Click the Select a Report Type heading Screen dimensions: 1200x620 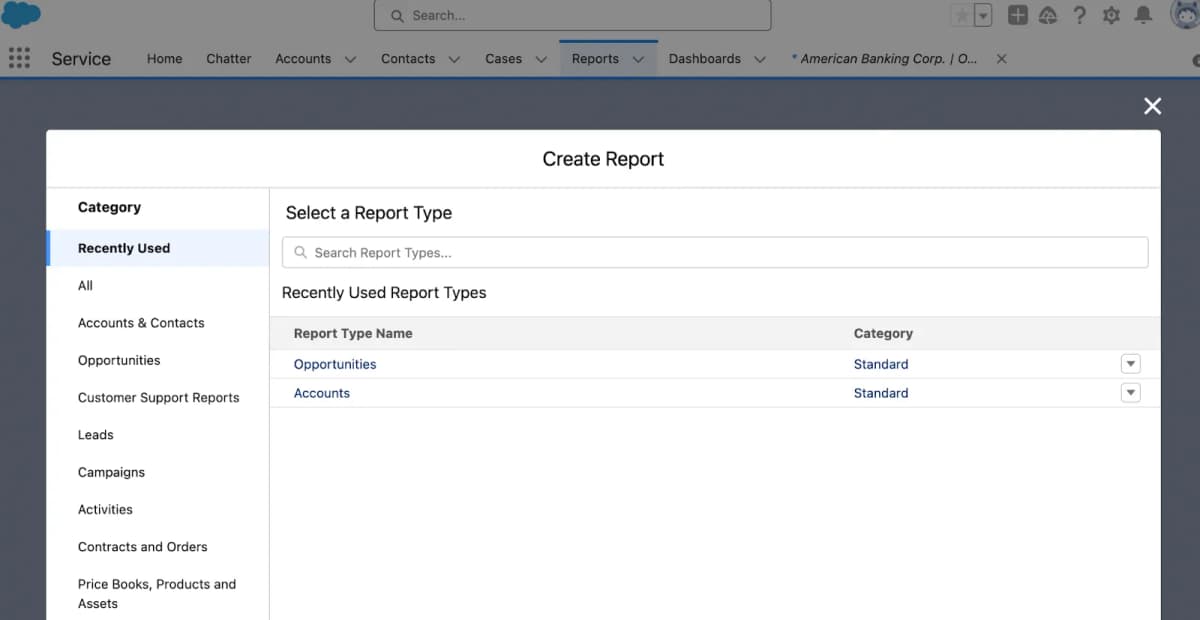369,213
